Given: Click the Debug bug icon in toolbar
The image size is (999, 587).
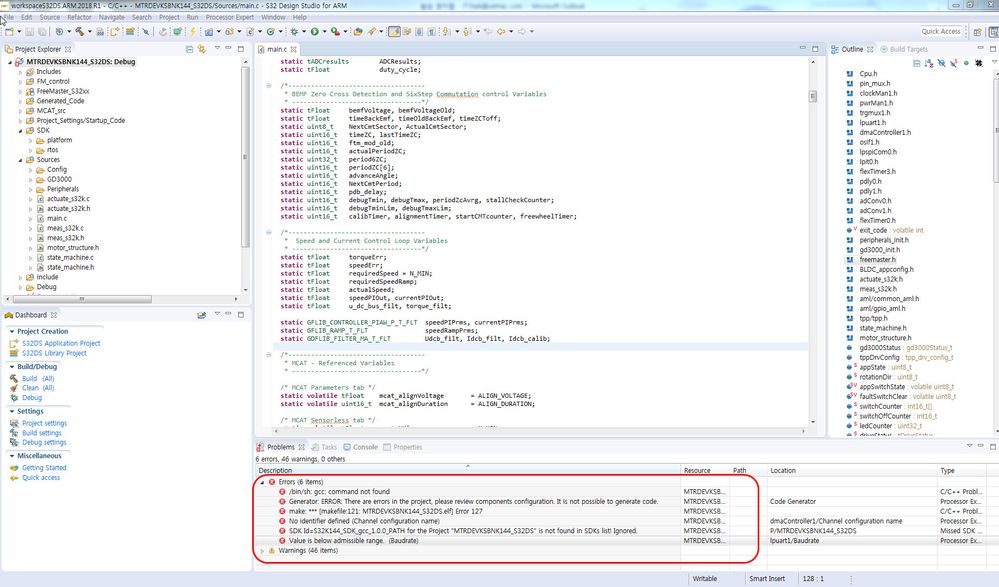Looking at the screenshot, I should [x=294, y=31].
